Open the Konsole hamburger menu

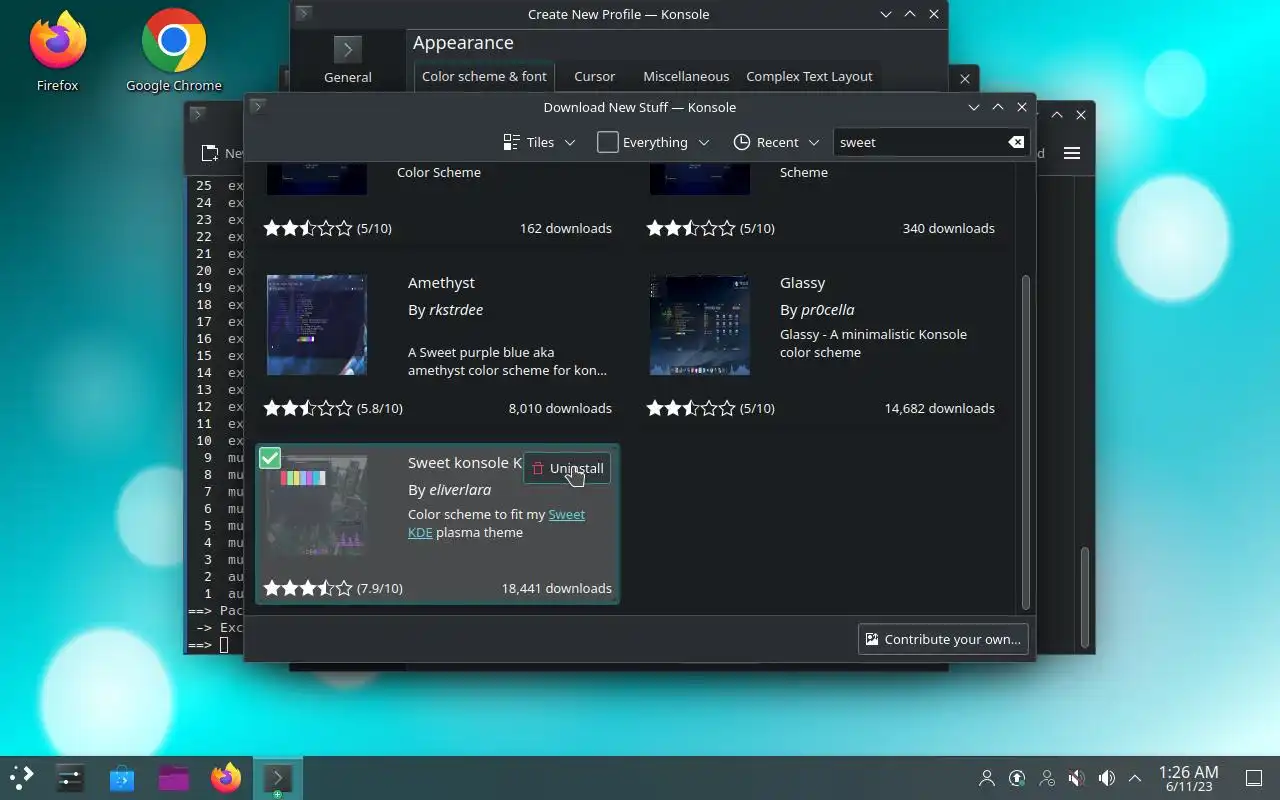1072,153
